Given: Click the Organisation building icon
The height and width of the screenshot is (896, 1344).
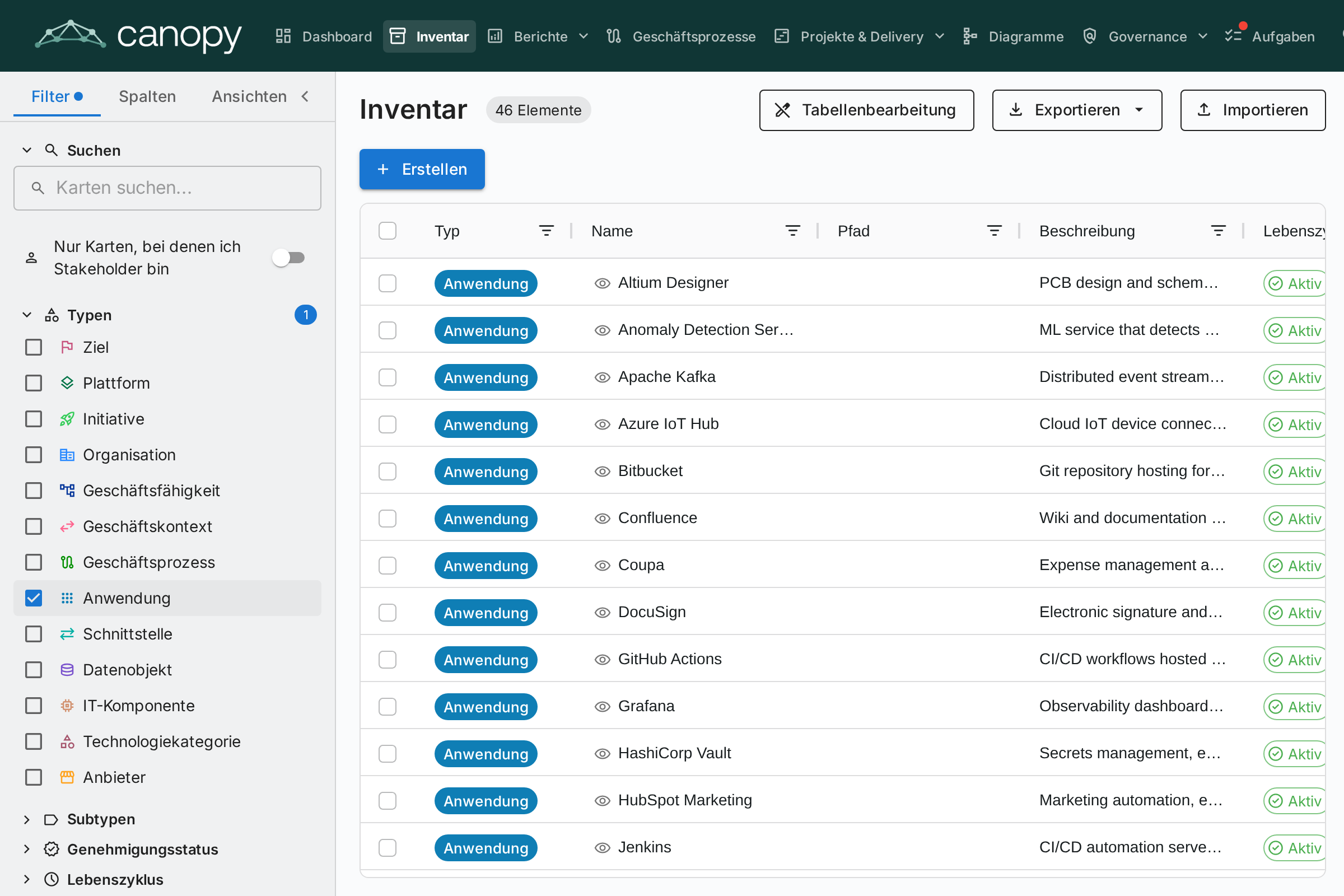Looking at the screenshot, I should coord(67,455).
